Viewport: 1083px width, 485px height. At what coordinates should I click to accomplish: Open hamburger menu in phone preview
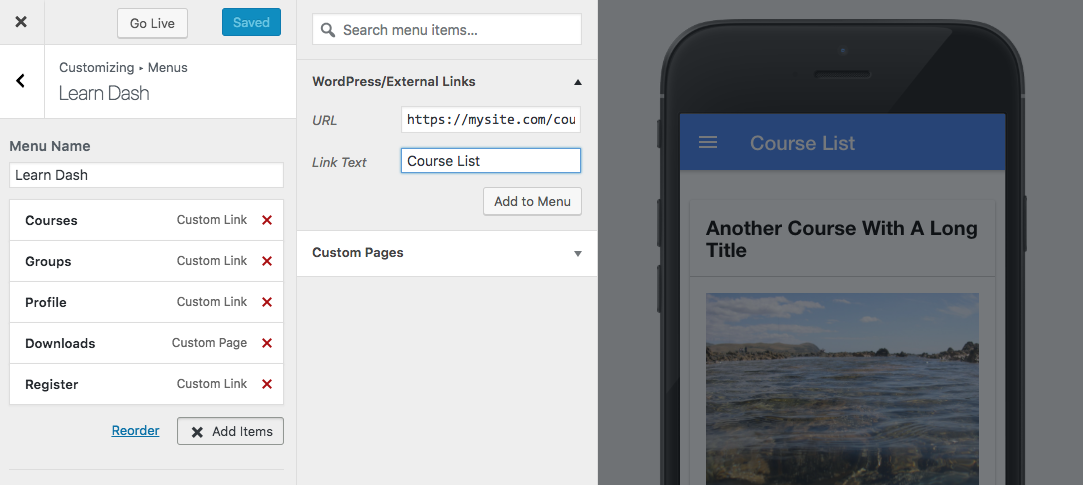click(708, 142)
